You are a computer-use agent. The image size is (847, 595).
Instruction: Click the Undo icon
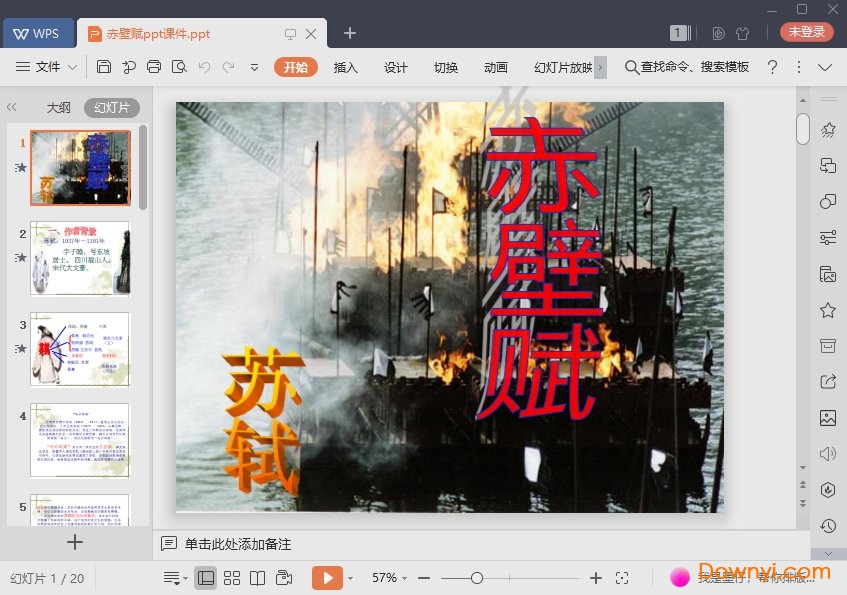coord(204,67)
